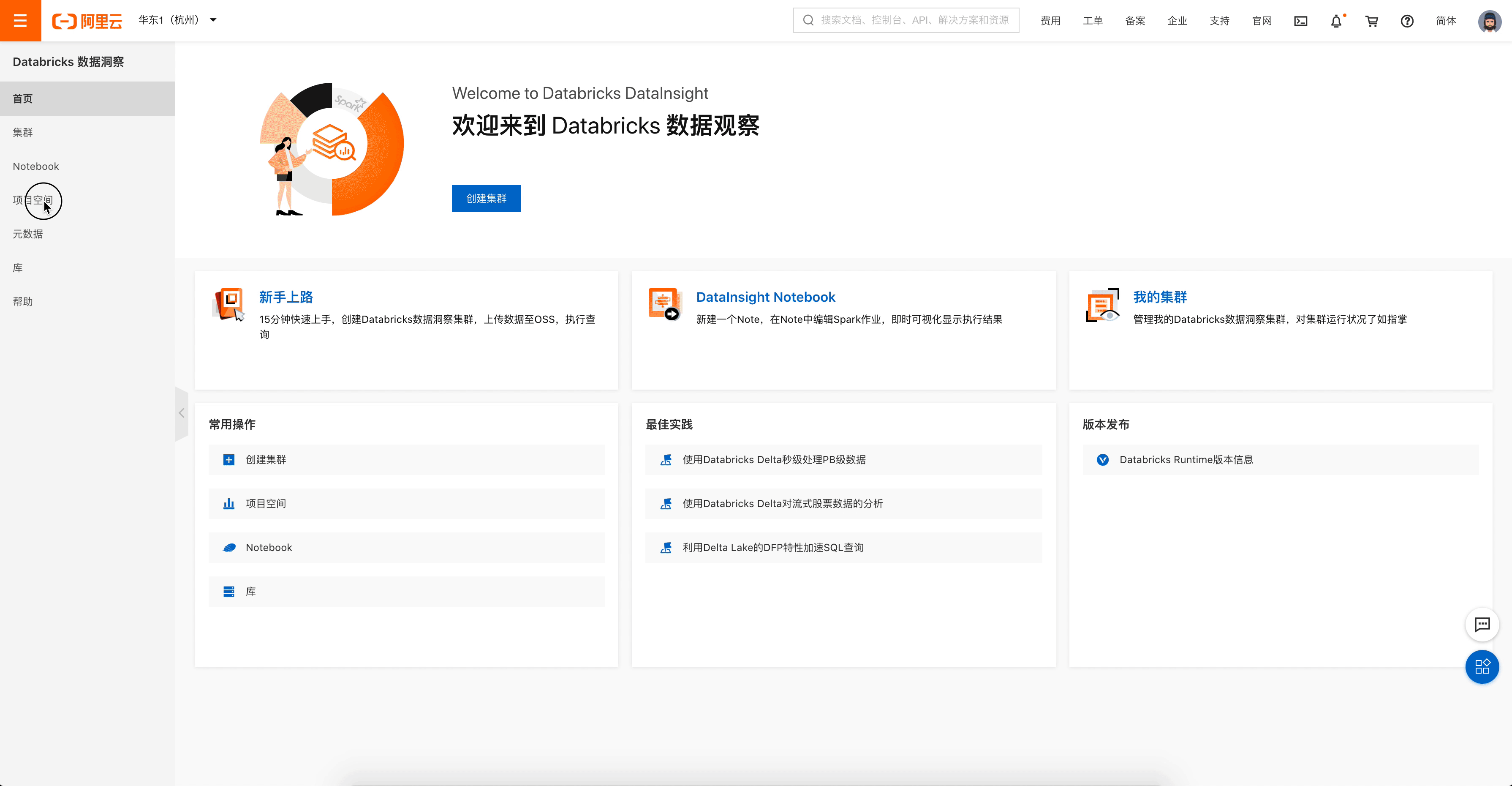
Task: Open Notebook in the sidebar
Action: 87,166
